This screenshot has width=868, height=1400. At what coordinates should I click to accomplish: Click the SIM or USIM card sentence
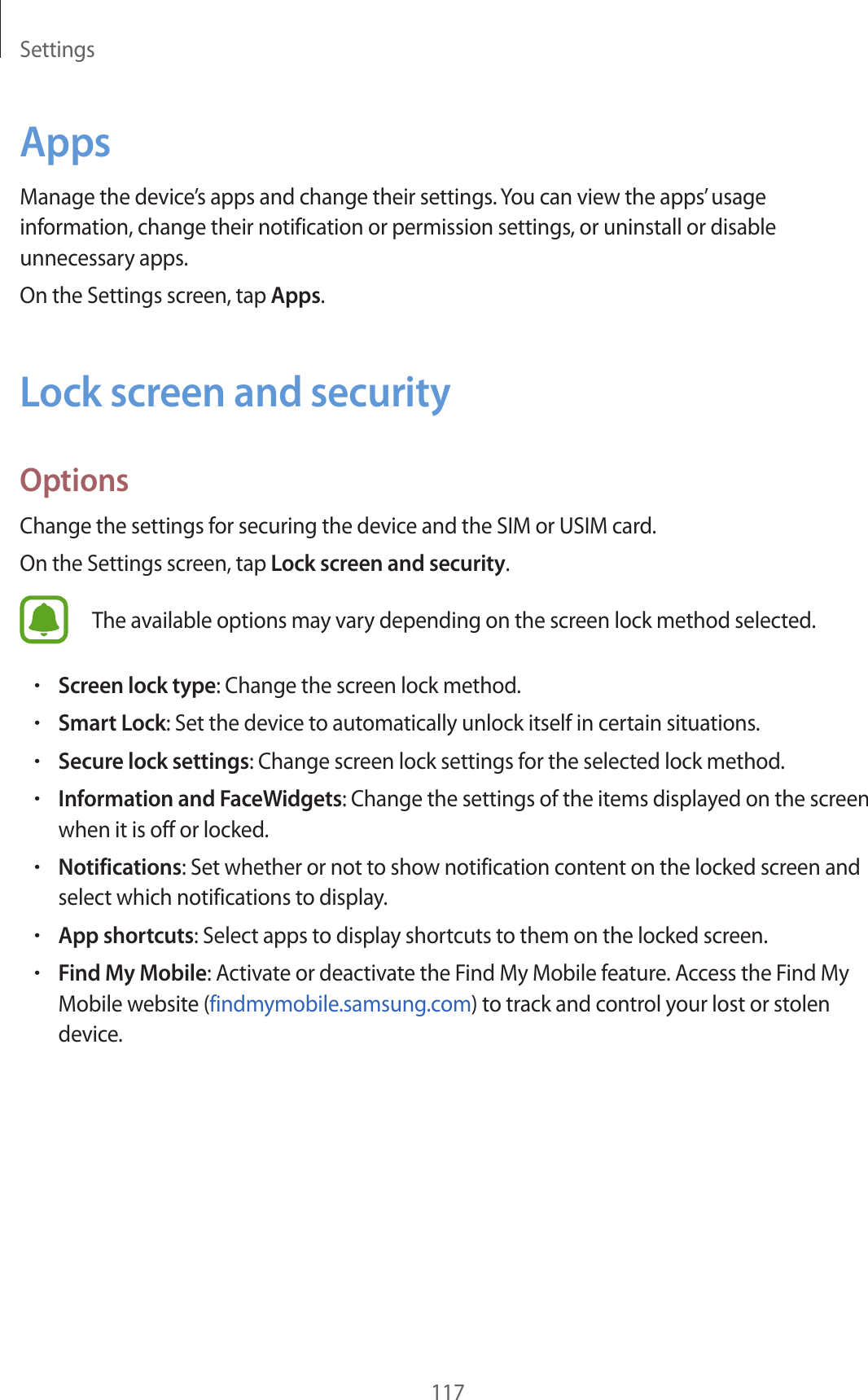[x=338, y=526]
